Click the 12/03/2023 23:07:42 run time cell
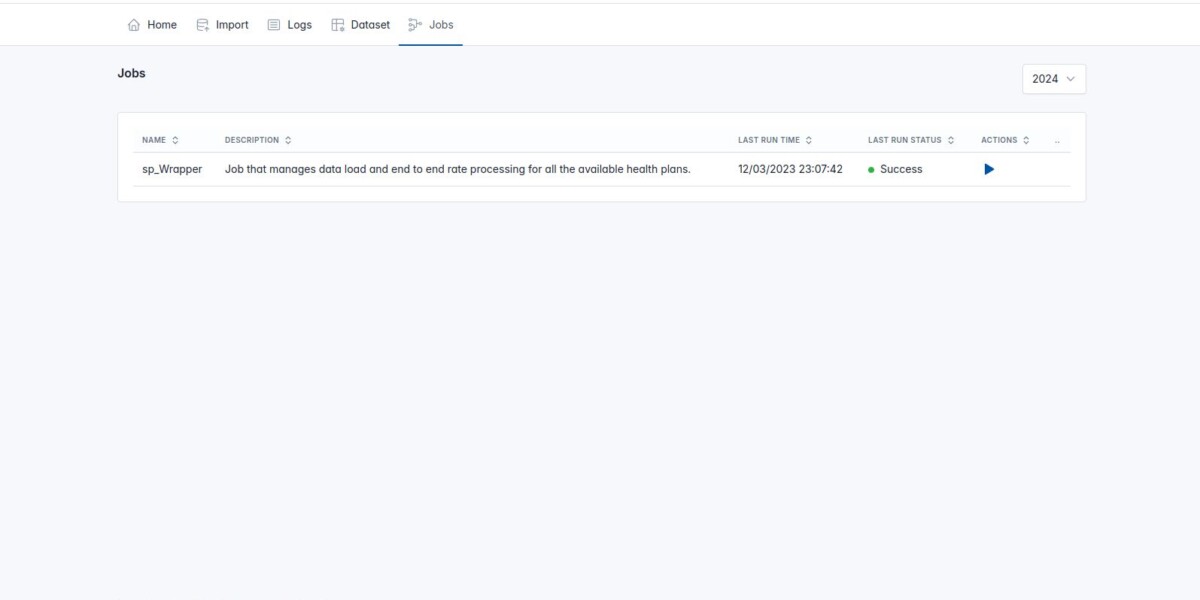This screenshot has height=600, width=1200. pyautogui.click(x=790, y=169)
